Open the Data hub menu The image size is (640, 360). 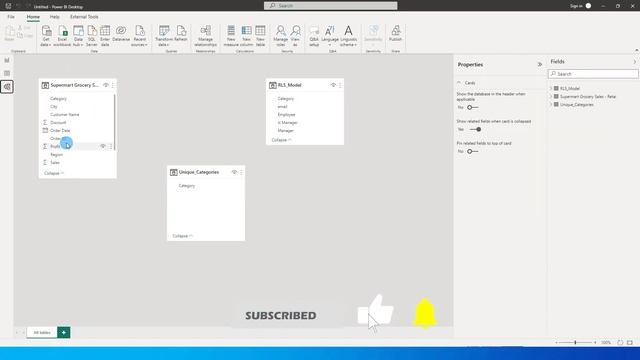tap(78, 36)
